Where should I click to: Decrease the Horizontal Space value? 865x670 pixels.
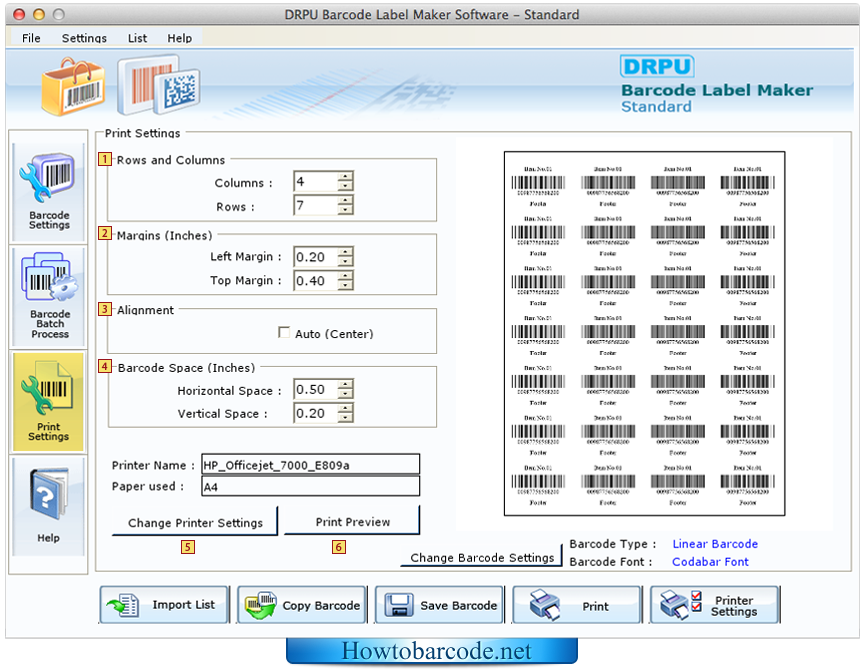345,394
